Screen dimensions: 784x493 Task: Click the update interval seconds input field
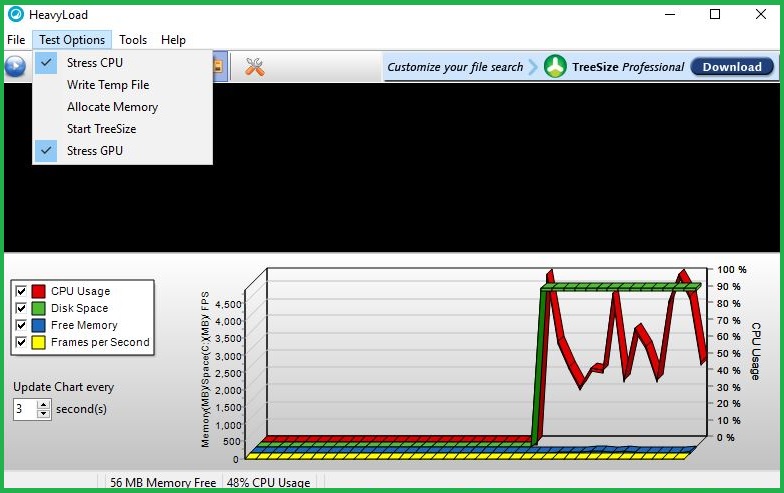tap(25, 409)
